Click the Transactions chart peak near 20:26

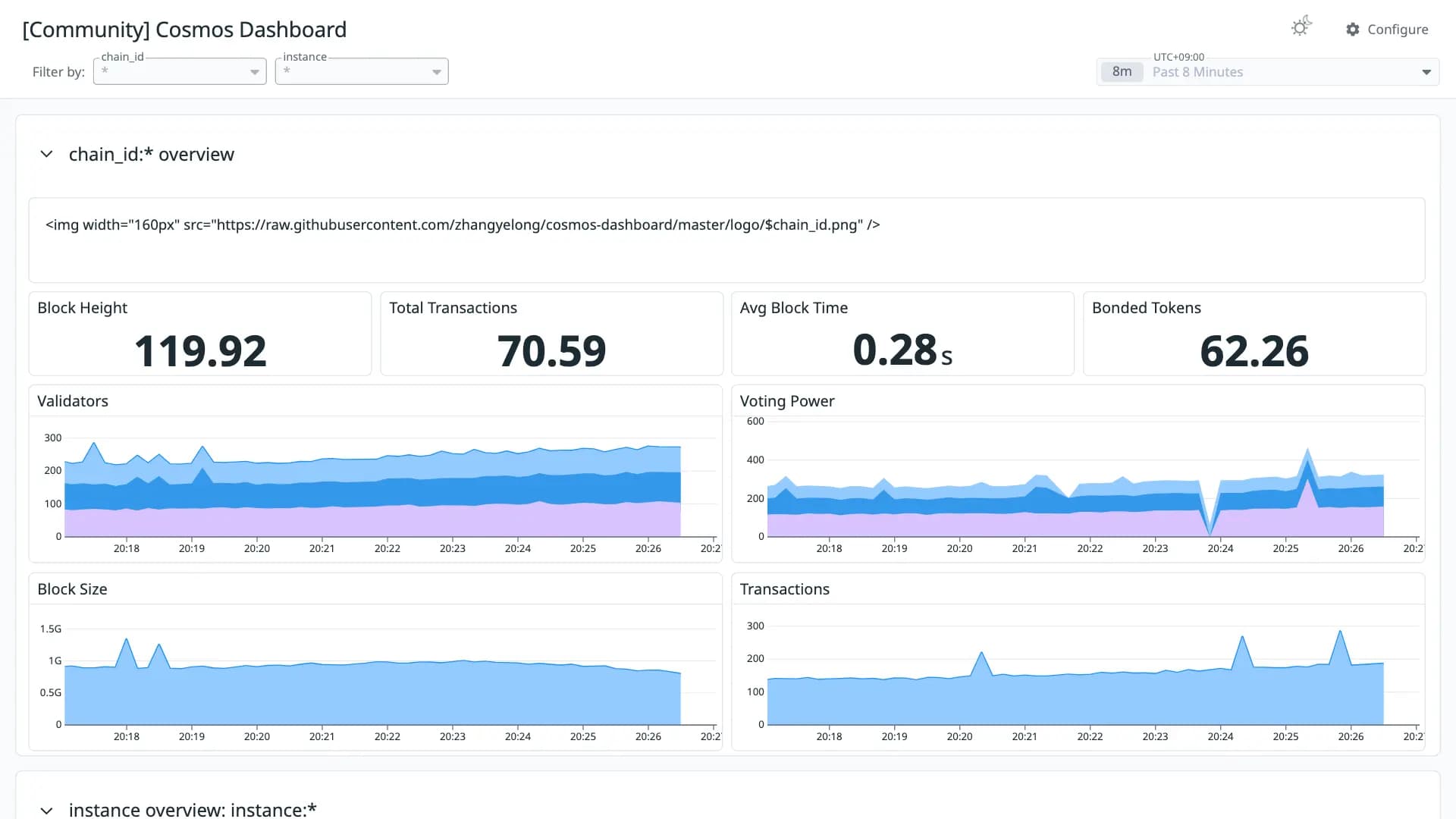pos(1341,632)
